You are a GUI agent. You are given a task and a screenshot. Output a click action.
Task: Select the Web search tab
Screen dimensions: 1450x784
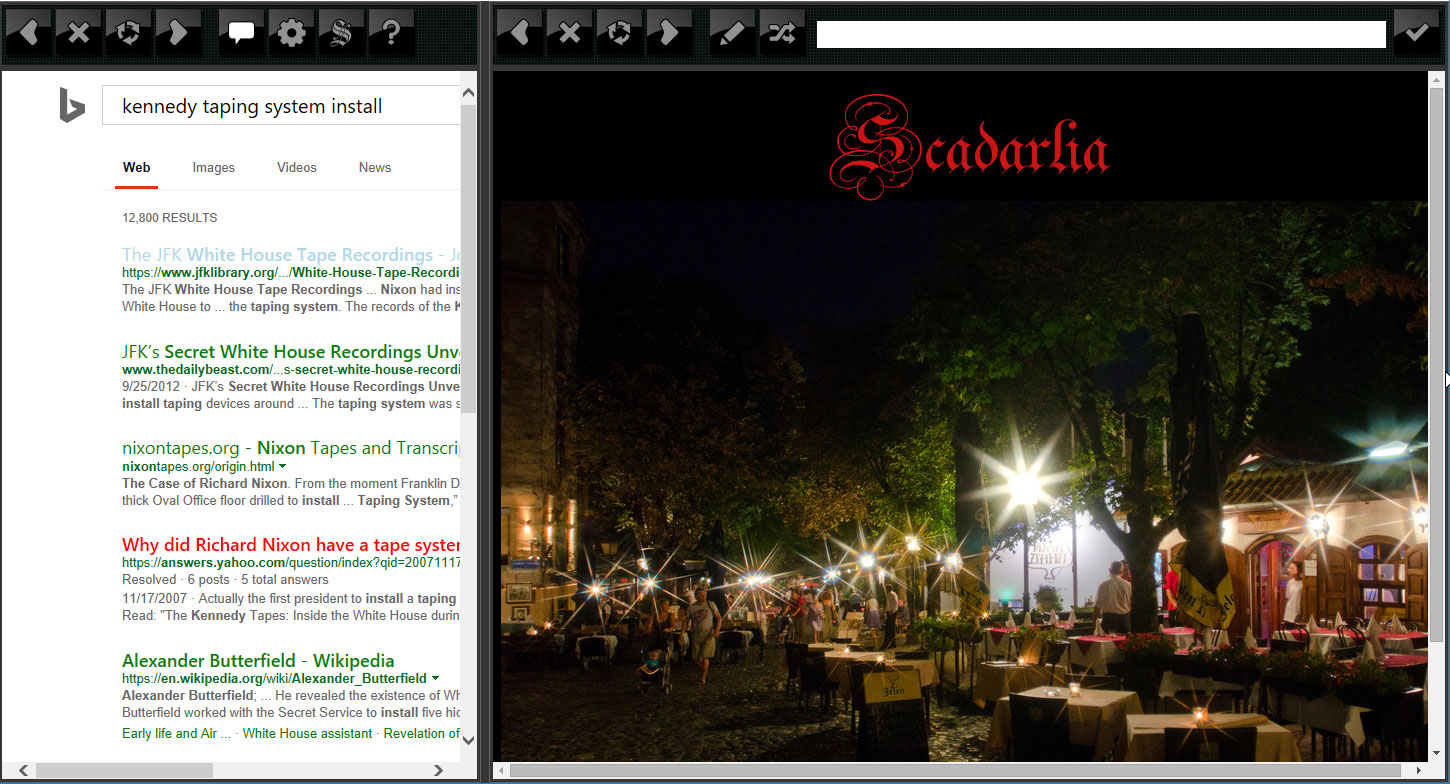point(137,167)
